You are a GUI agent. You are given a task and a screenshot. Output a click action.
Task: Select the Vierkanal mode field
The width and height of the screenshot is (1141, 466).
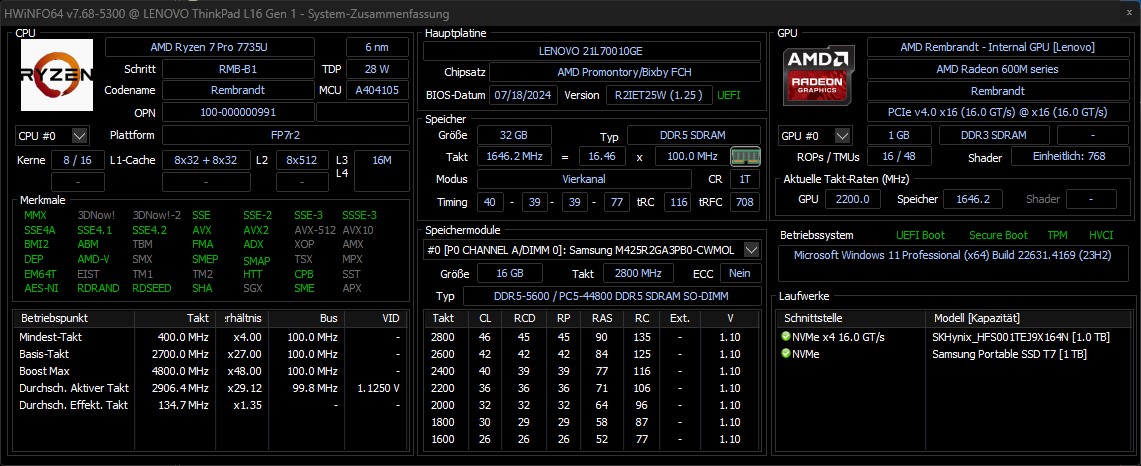pyautogui.click(x=584, y=179)
